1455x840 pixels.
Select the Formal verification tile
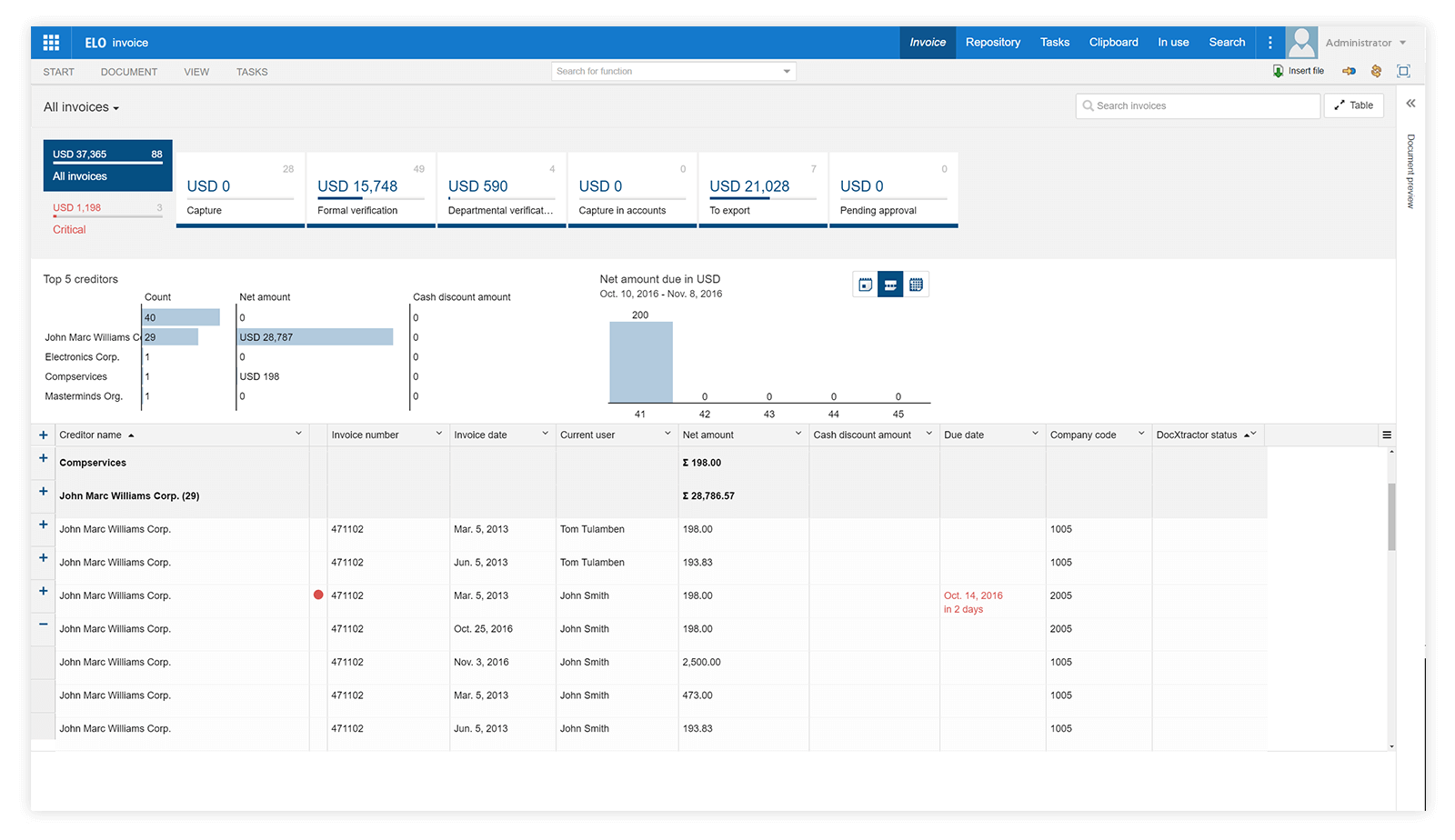371,190
